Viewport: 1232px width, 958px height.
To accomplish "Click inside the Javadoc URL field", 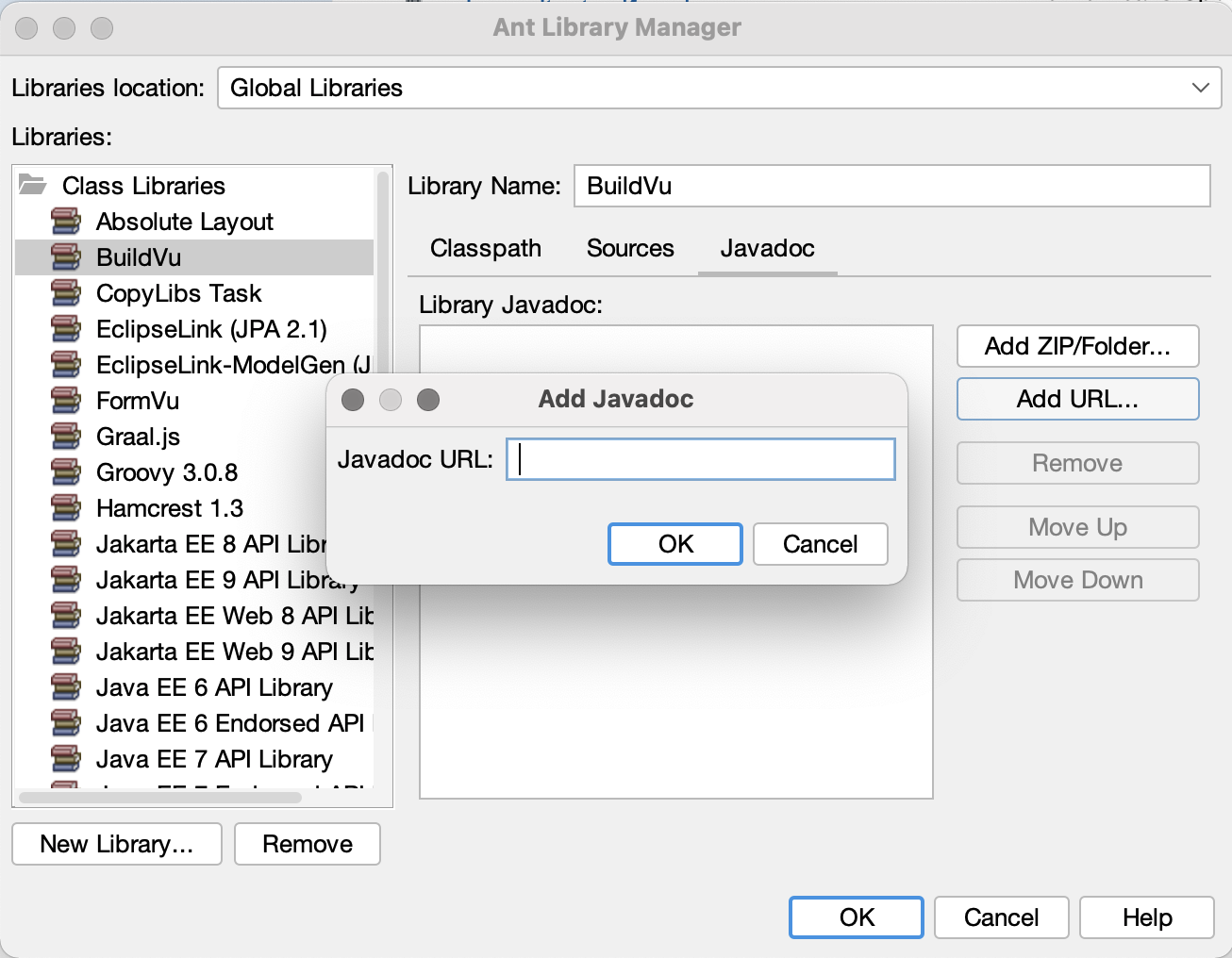I will point(700,459).
